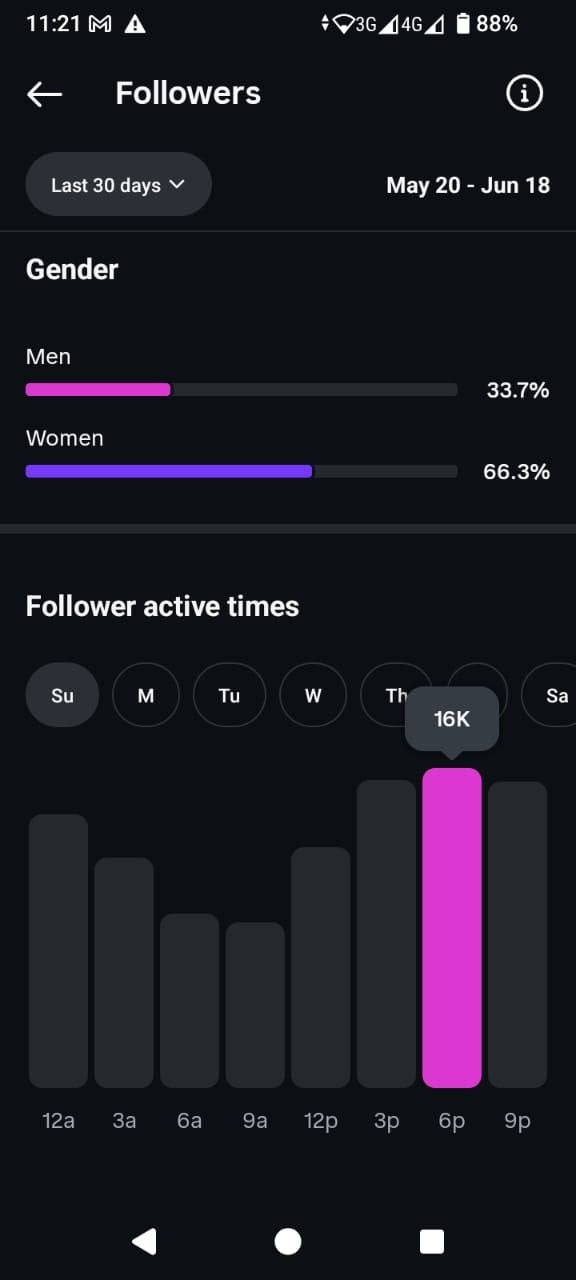This screenshot has width=576, height=1280.
Task: Tap the warning triangle in status bar
Action: coord(136,24)
